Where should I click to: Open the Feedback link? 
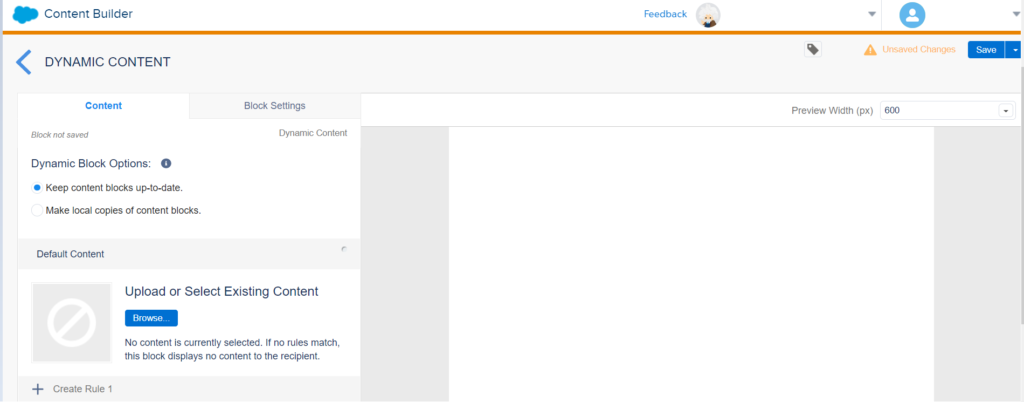665,14
